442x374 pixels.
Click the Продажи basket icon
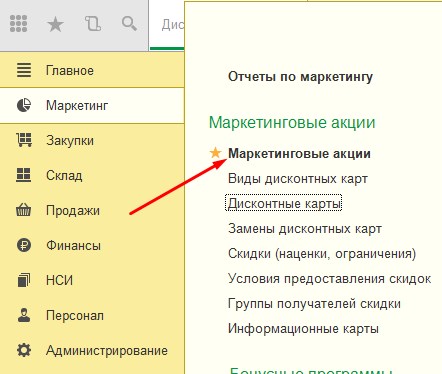click(x=24, y=210)
